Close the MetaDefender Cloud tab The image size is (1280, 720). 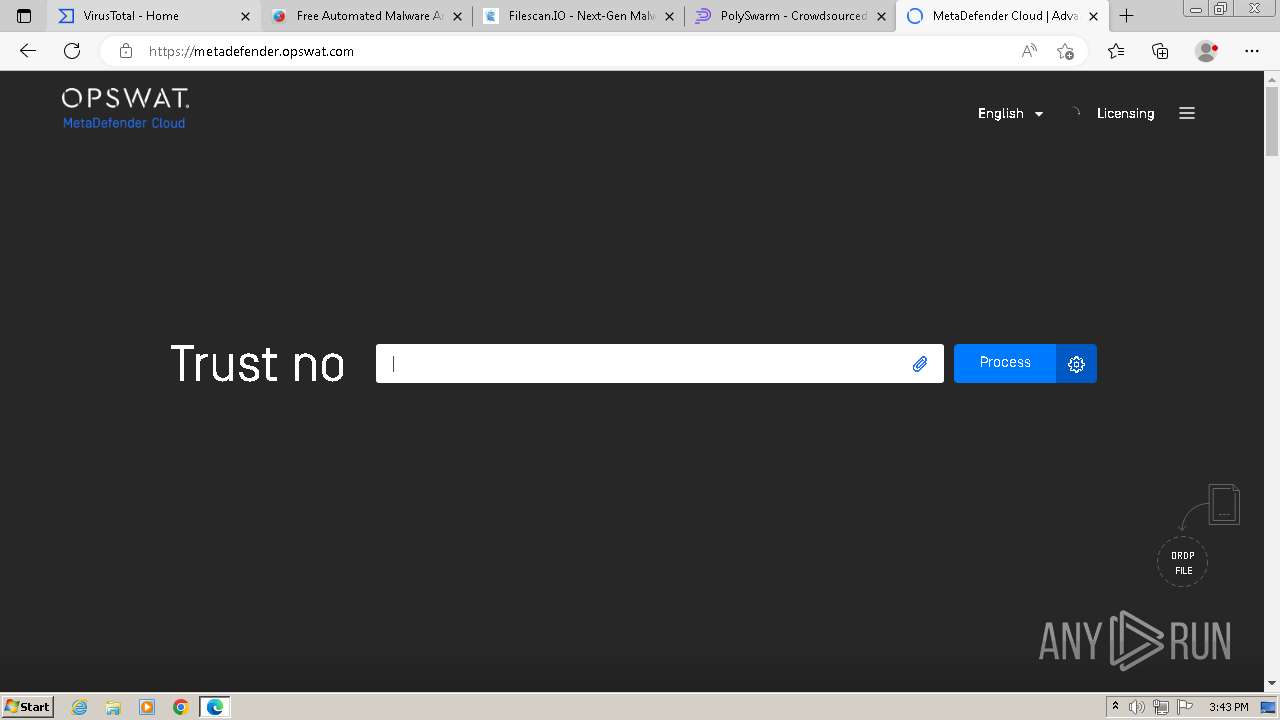1094,16
